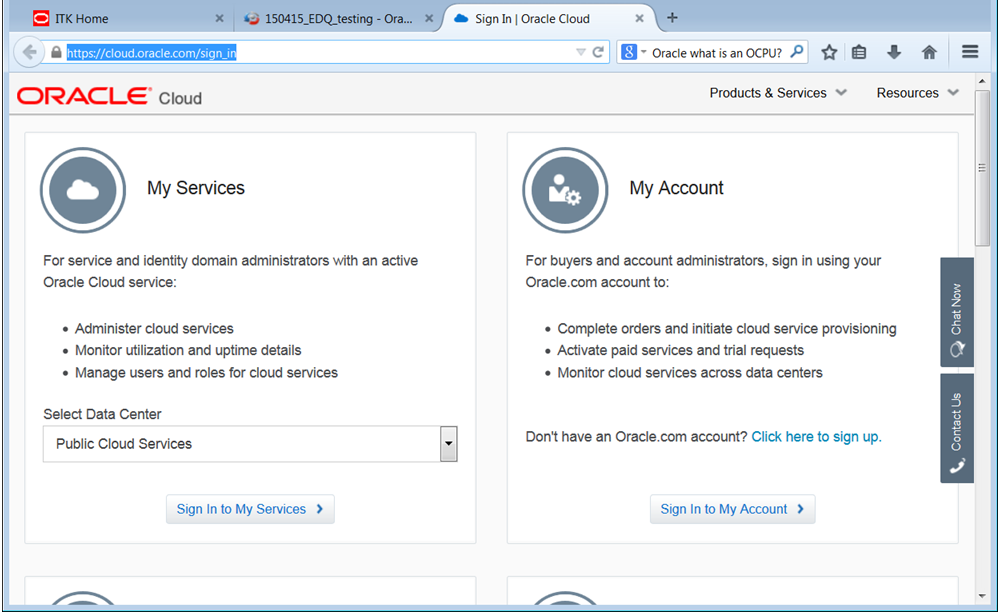
Task: Close the Sign In | Oracle Cloud tab
Action: 639,18
